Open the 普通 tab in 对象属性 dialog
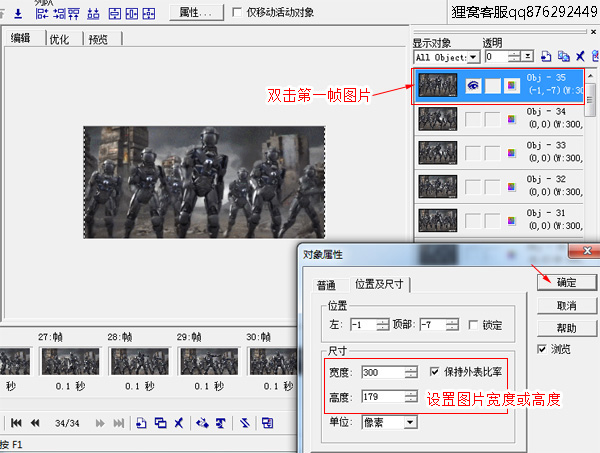Screen dimensions: 600x453 click(326, 285)
